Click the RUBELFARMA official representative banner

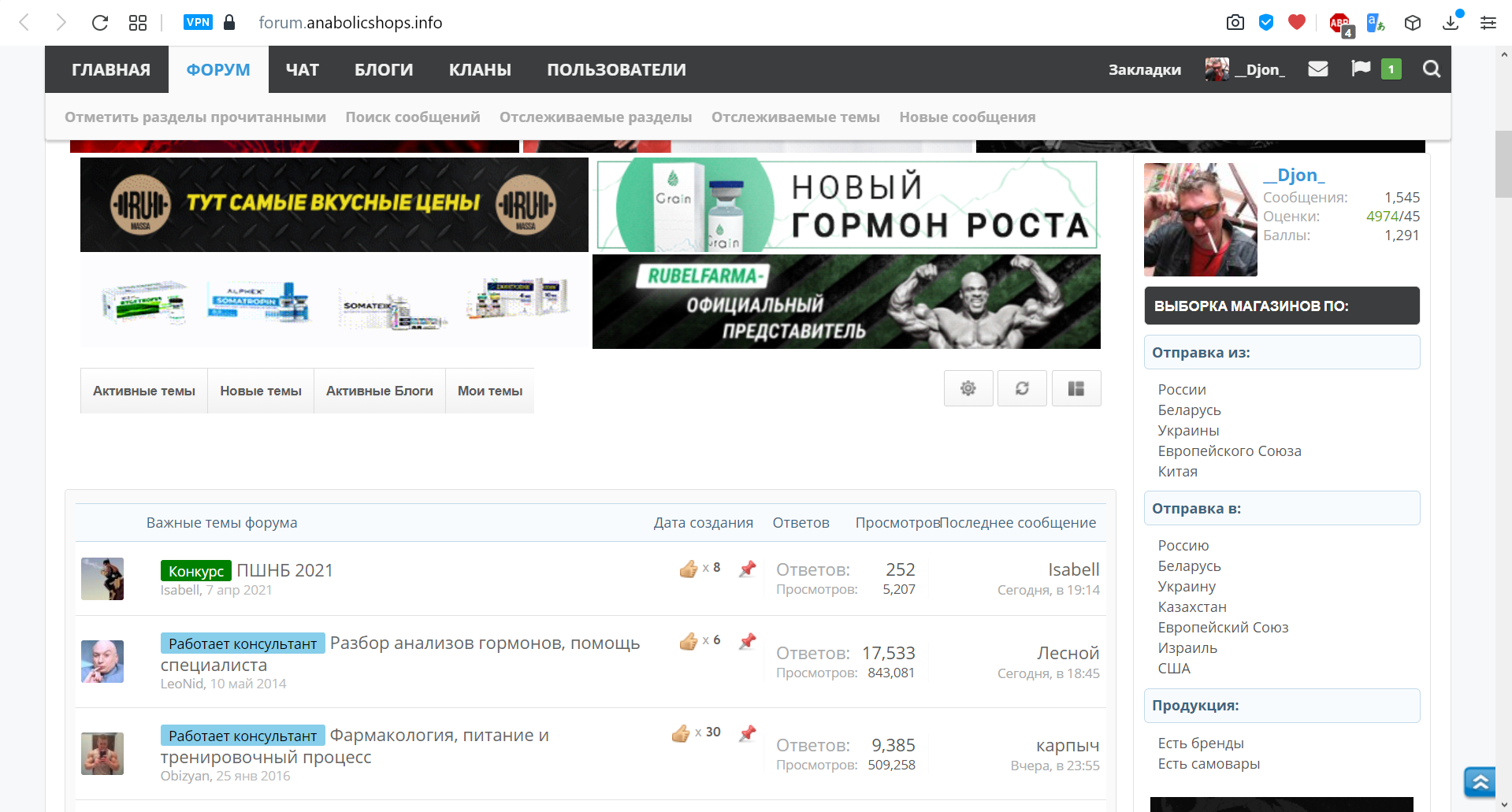click(x=846, y=302)
